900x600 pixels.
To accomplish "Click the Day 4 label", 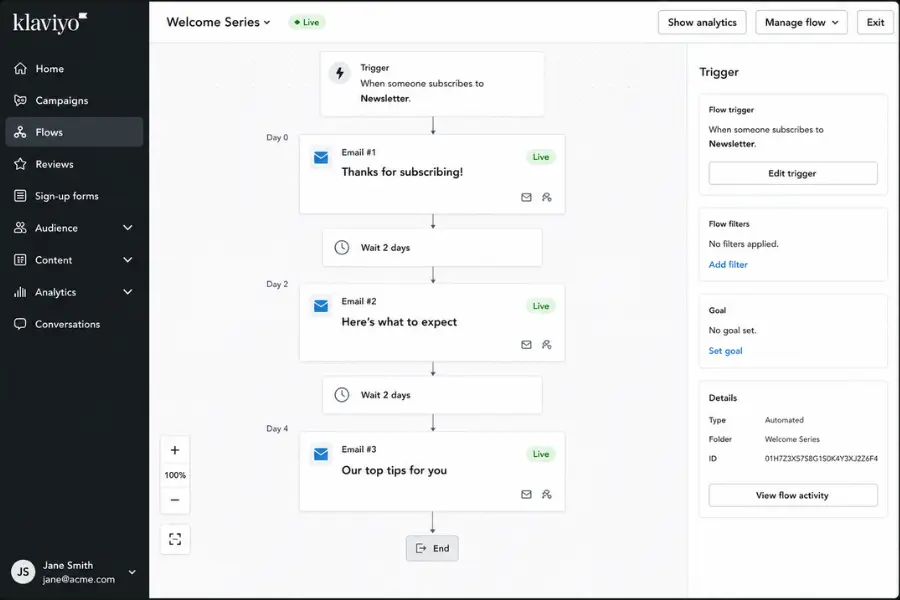I will (x=277, y=429).
